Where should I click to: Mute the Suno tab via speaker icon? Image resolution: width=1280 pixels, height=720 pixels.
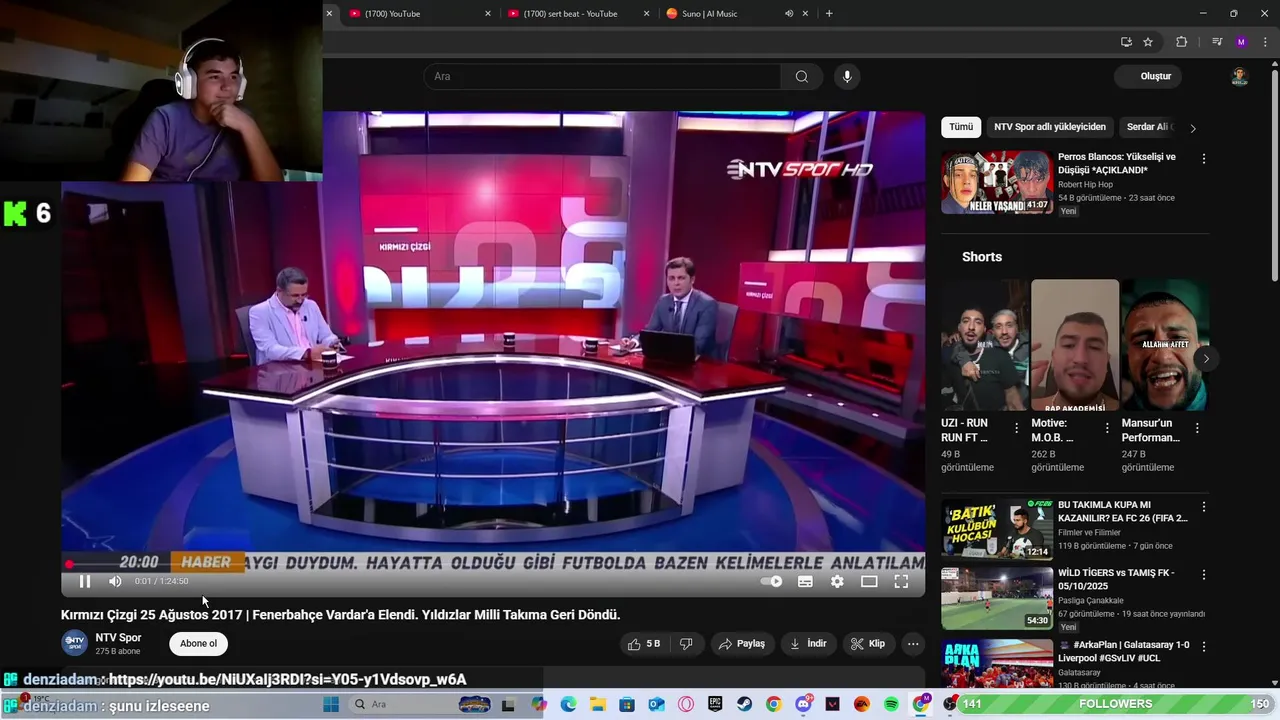(789, 14)
